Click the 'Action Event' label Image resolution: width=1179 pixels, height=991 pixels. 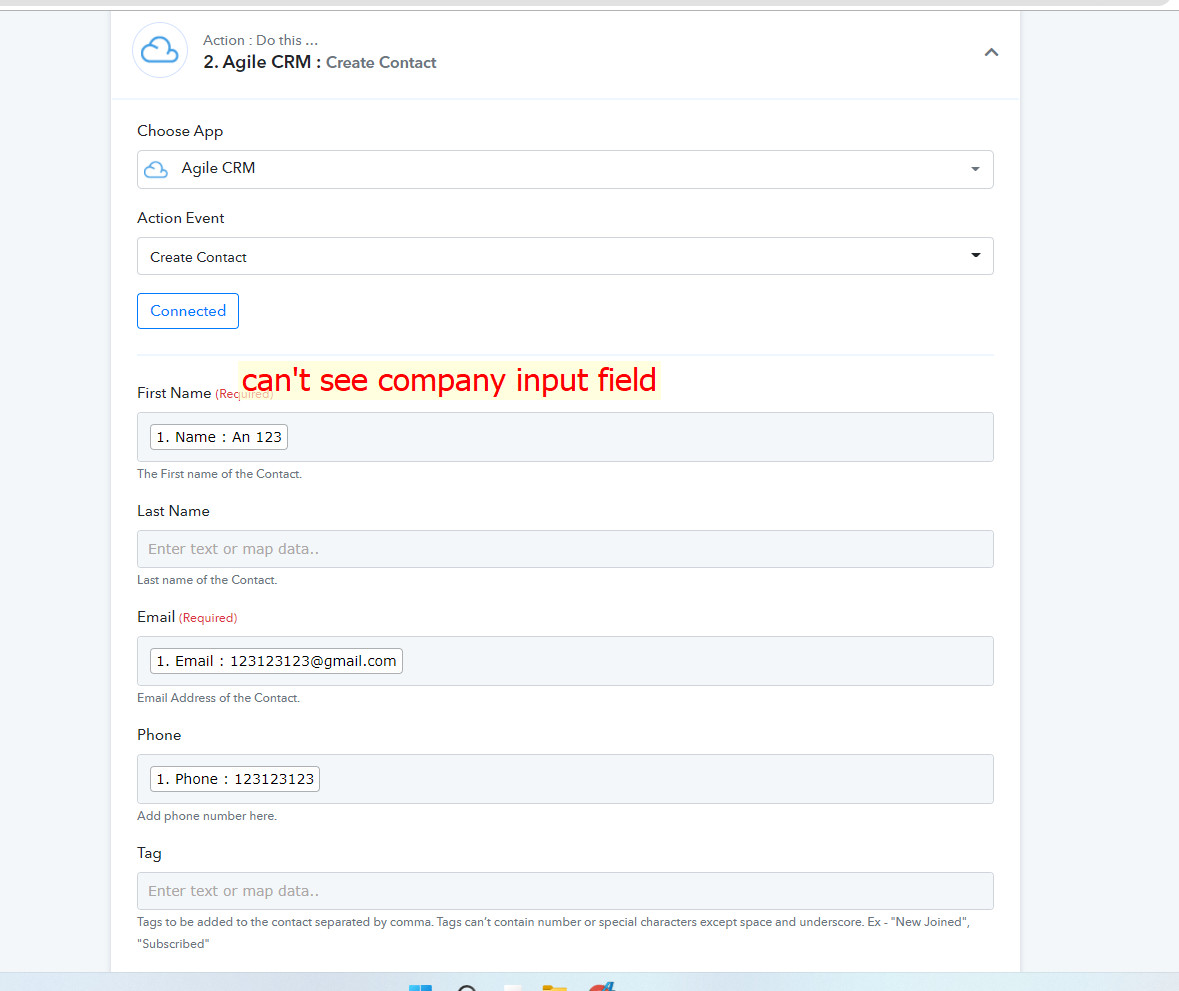point(180,218)
